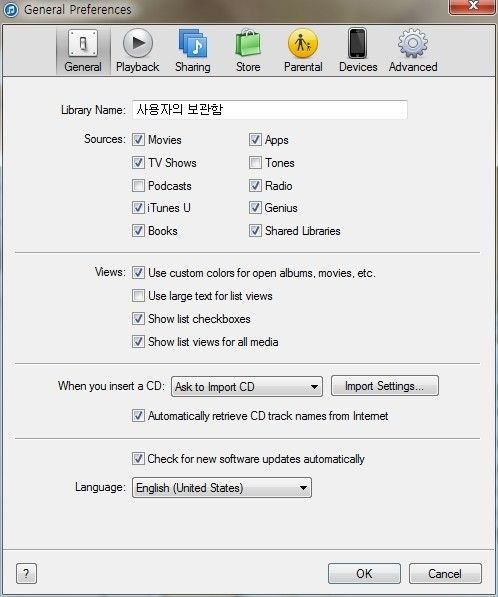Image resolution: width=498 pixels, height=597 pixels.
Task: Open the Playback preferences pane
Action: [x=137, y=50]
